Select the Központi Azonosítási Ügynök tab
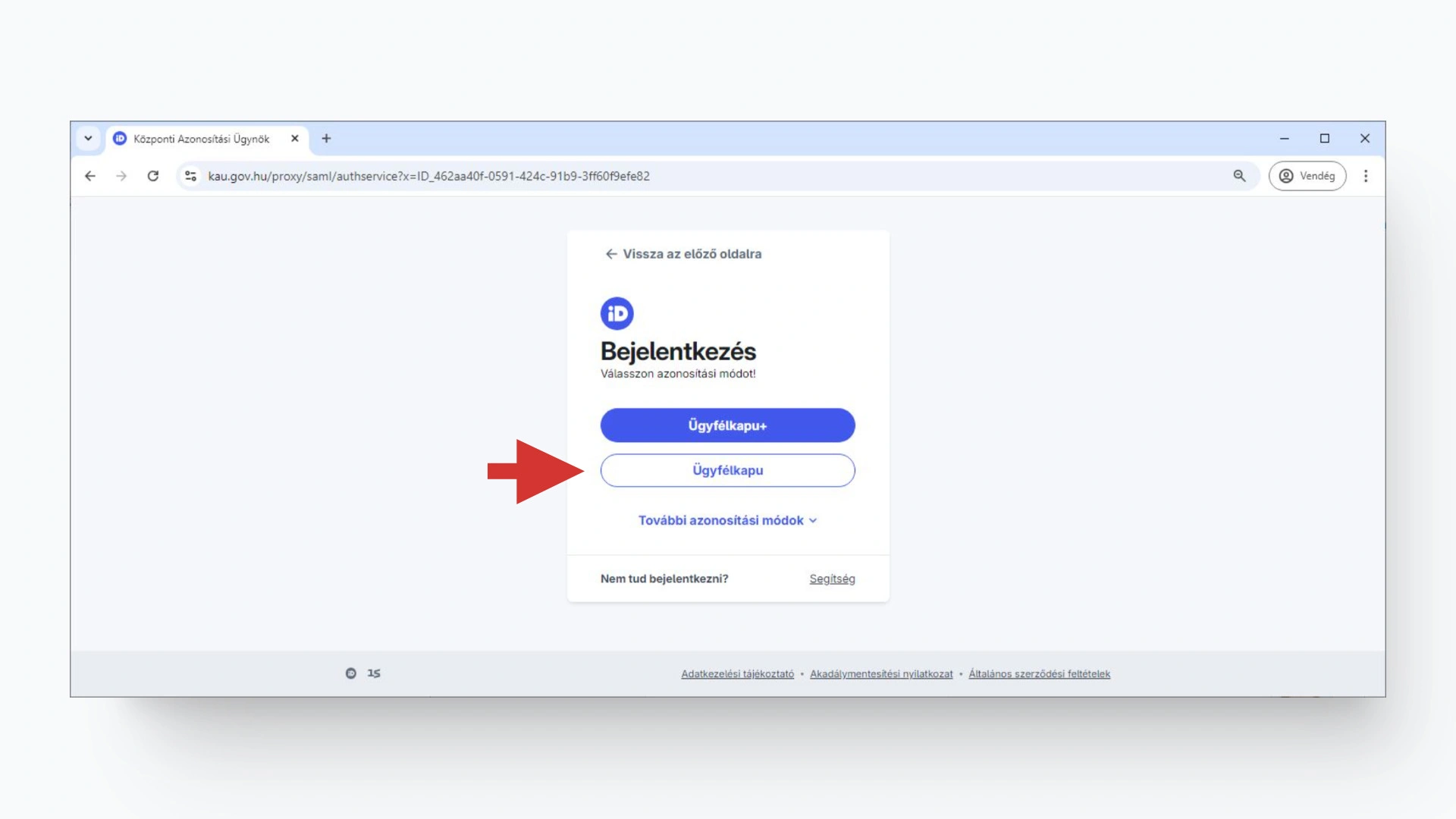Viewport: 1456px width, 819px height. click(201, 139)
